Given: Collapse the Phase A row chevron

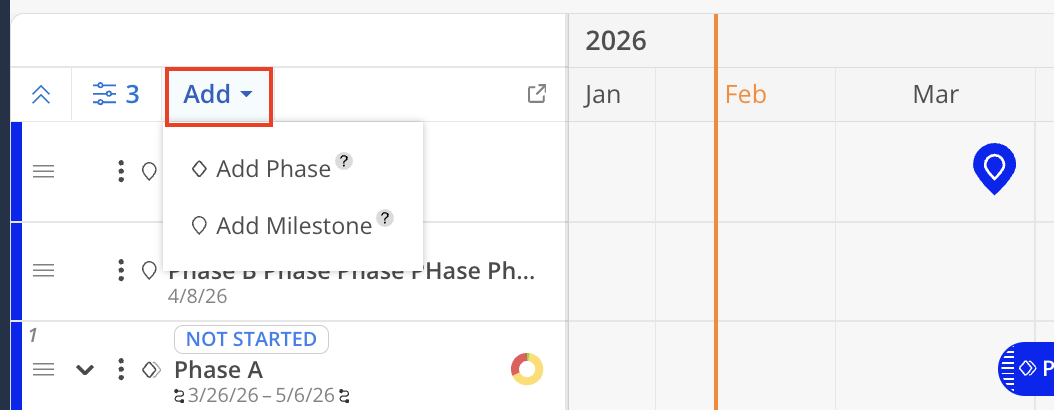Looking at the screenshot, I should point(86,370).
